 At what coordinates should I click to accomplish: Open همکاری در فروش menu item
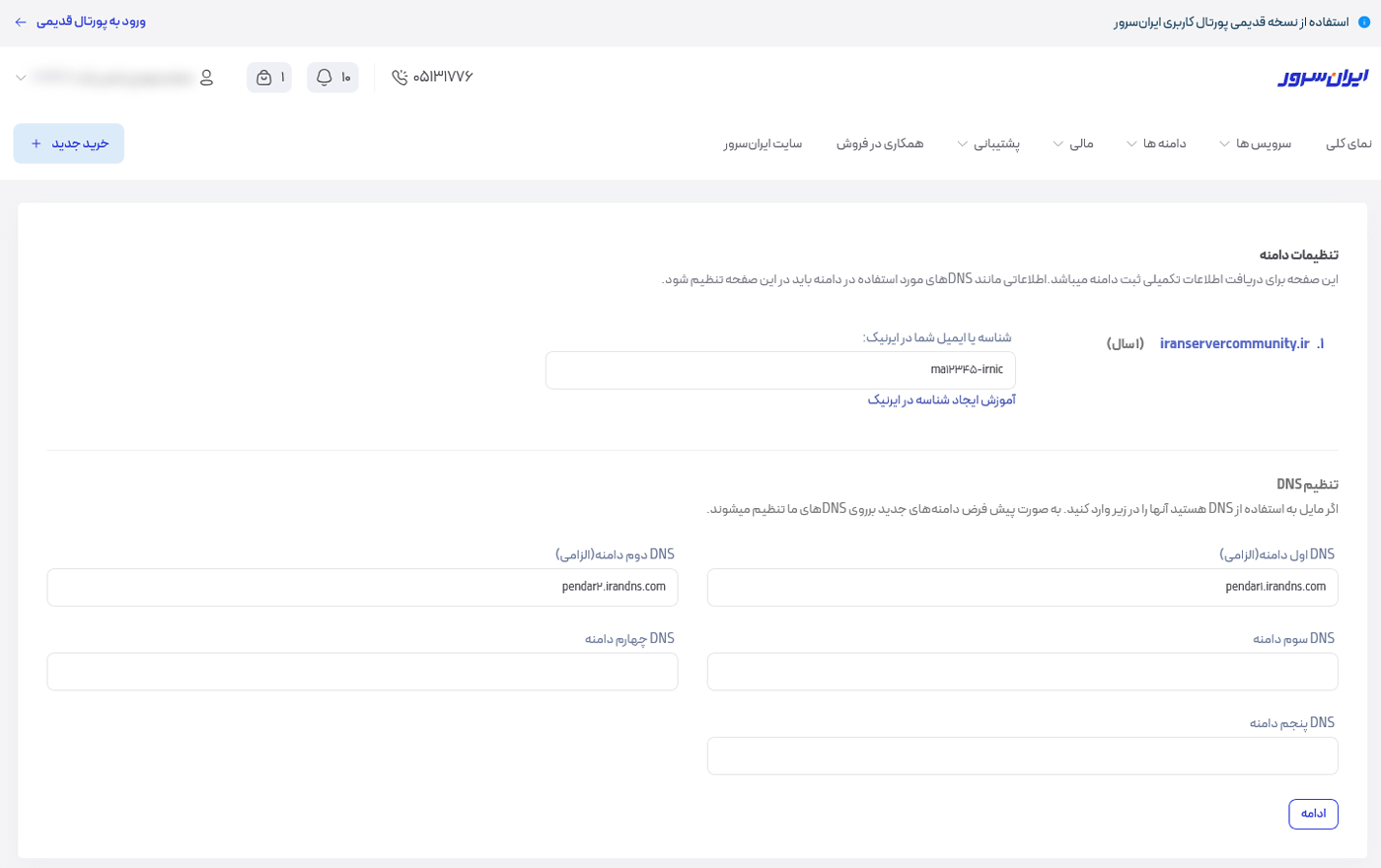point(880,144)
